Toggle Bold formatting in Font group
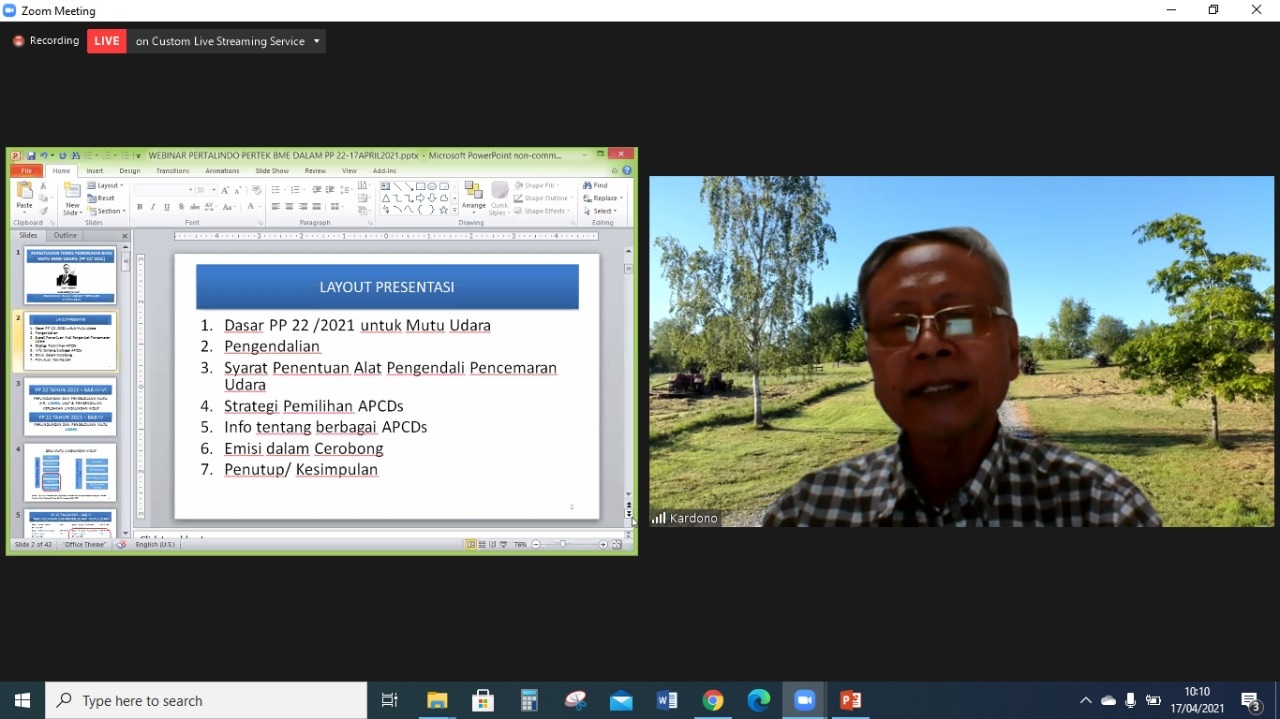The image size is (1280, 719). [x=140, y=207]
